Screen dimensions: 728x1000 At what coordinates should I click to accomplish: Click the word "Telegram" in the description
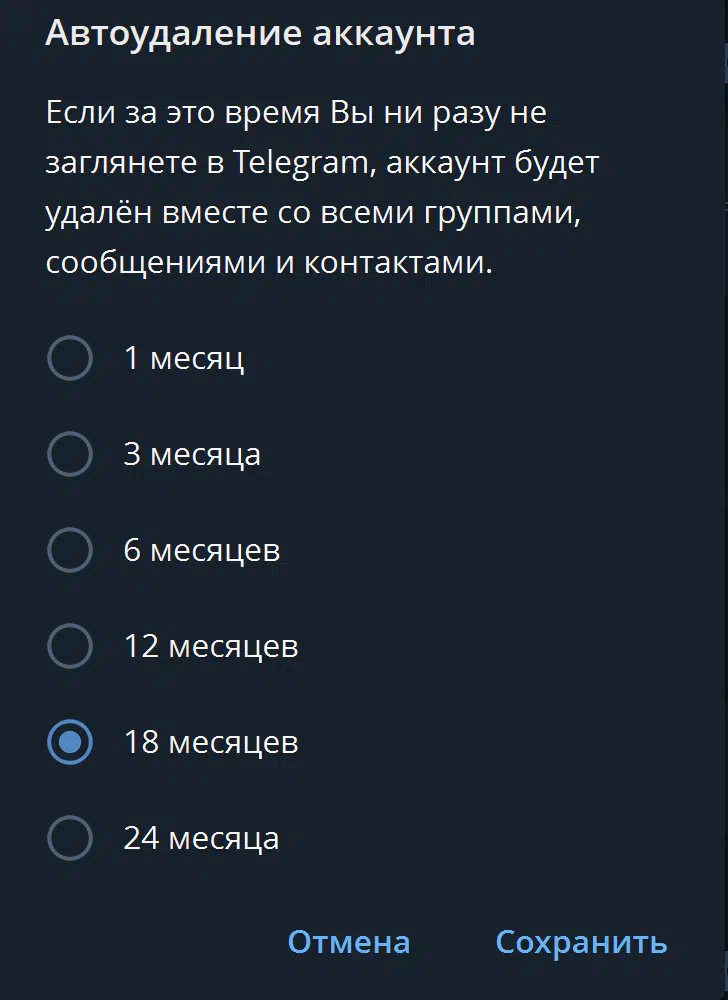tap(301, 162)
